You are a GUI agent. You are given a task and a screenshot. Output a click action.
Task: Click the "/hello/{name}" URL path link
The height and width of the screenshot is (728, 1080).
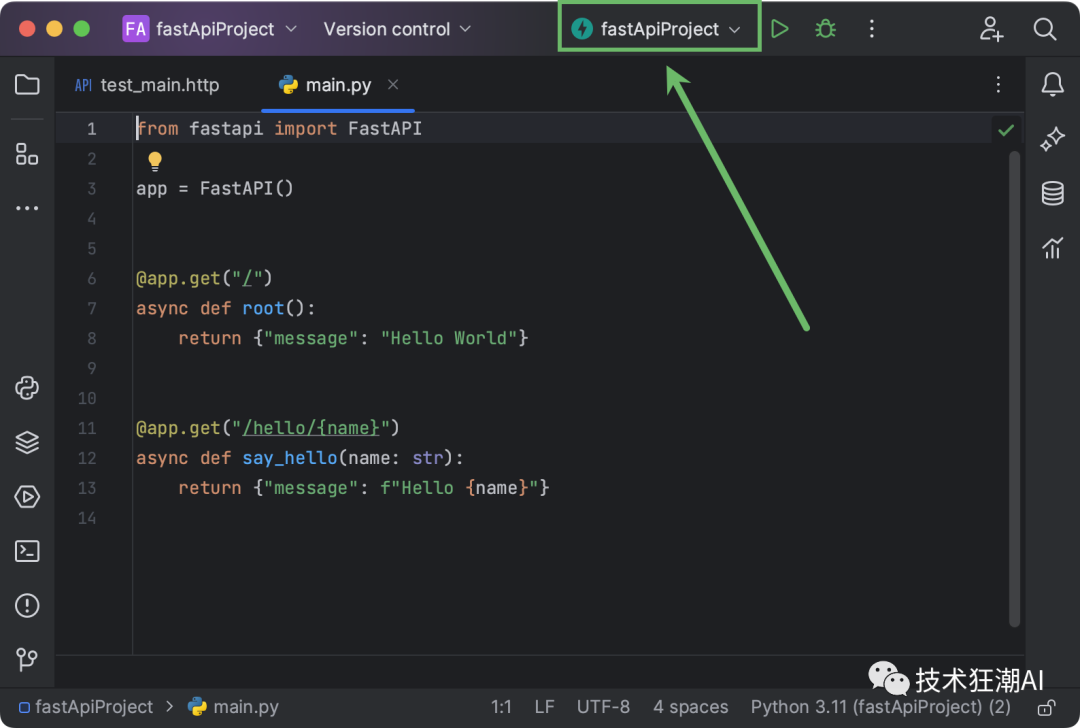click(x=311, y=428)
